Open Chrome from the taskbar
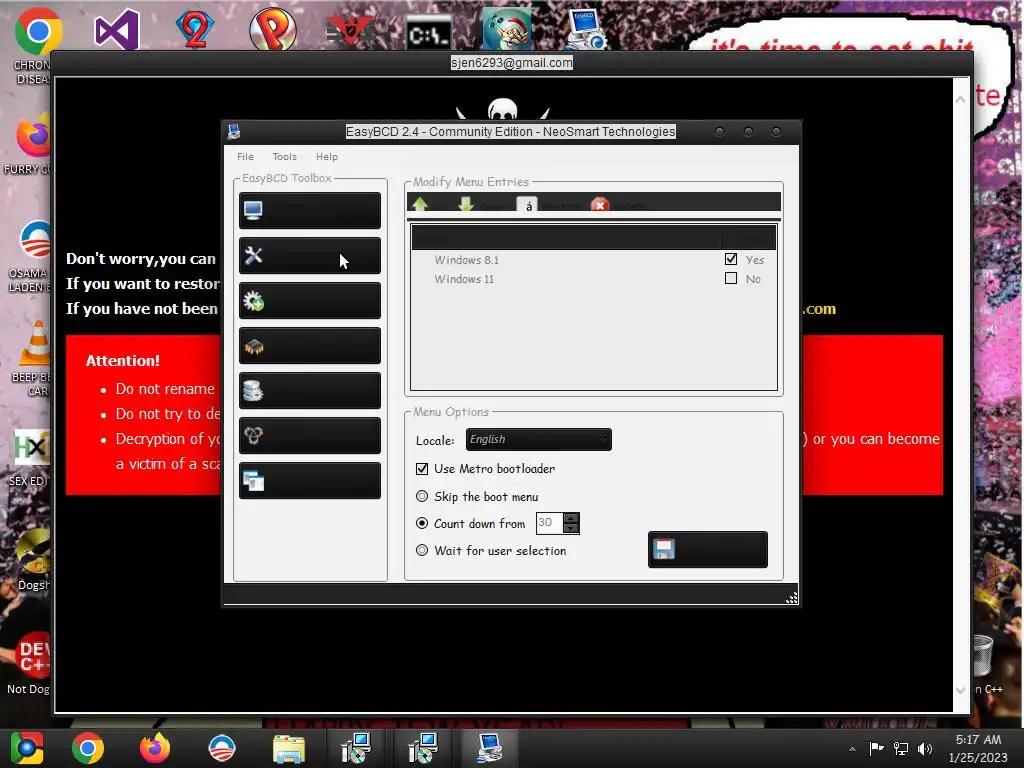Screen dimensions: 1024x768 coord(88,748)
